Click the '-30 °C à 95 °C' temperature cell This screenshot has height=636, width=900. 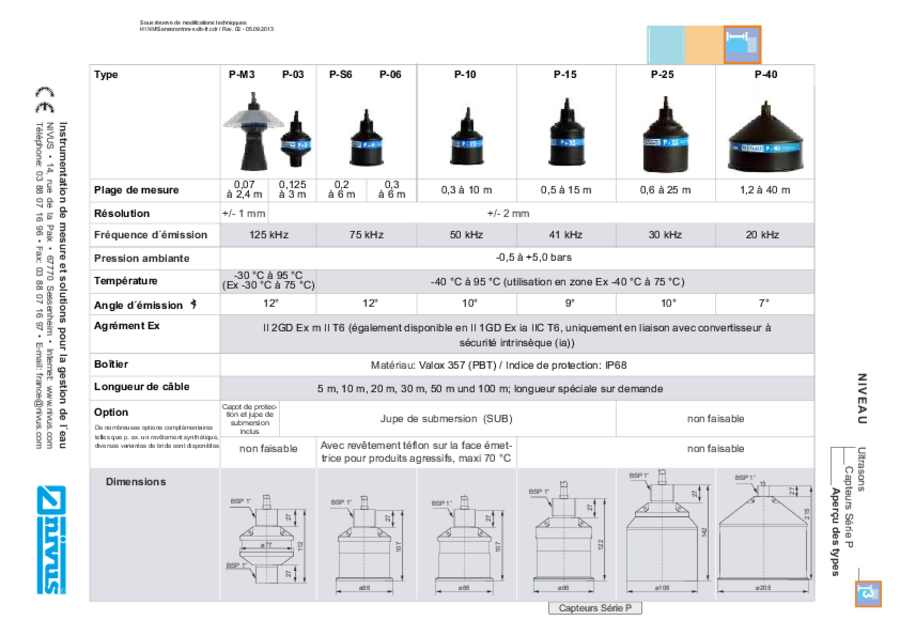tap(269, 281)
